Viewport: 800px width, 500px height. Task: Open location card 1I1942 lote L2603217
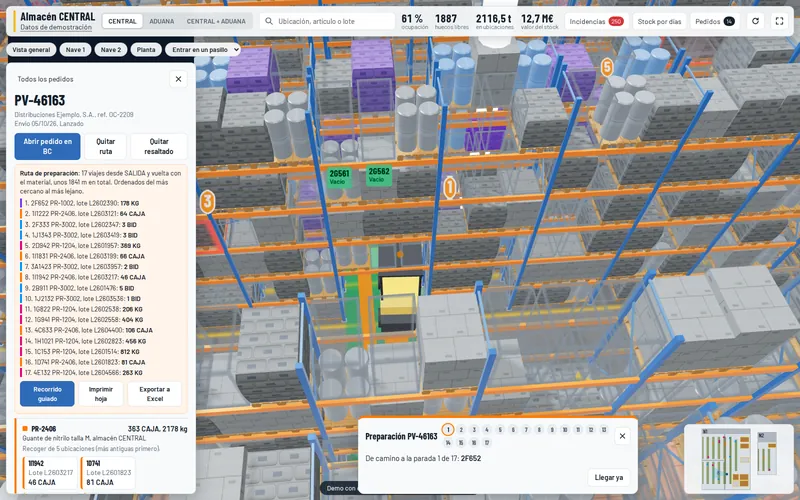pyautogui.click(x=51, y=473)
